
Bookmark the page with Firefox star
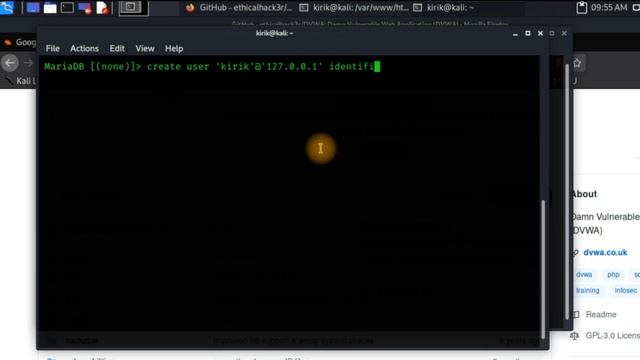click(x=577, y=63)
